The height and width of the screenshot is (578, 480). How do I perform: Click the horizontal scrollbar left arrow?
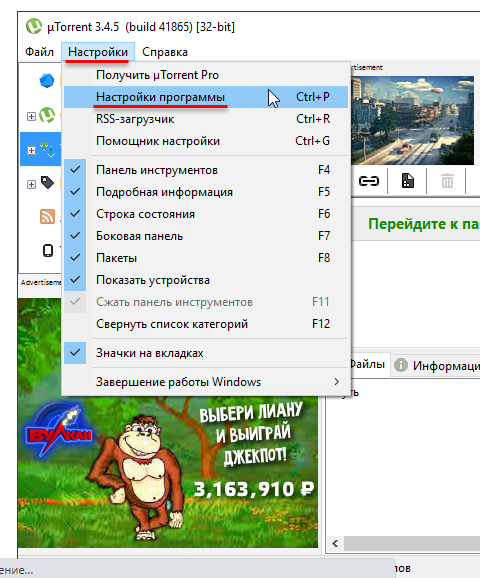click(335, 543)
